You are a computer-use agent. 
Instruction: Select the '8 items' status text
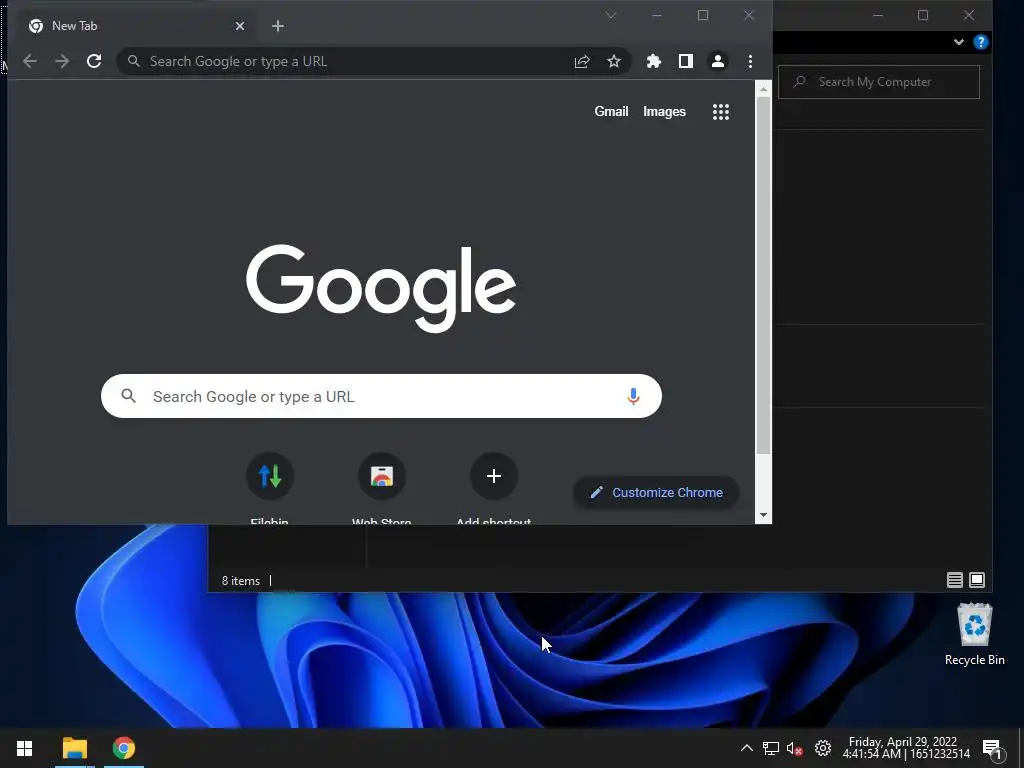[241, 581]
